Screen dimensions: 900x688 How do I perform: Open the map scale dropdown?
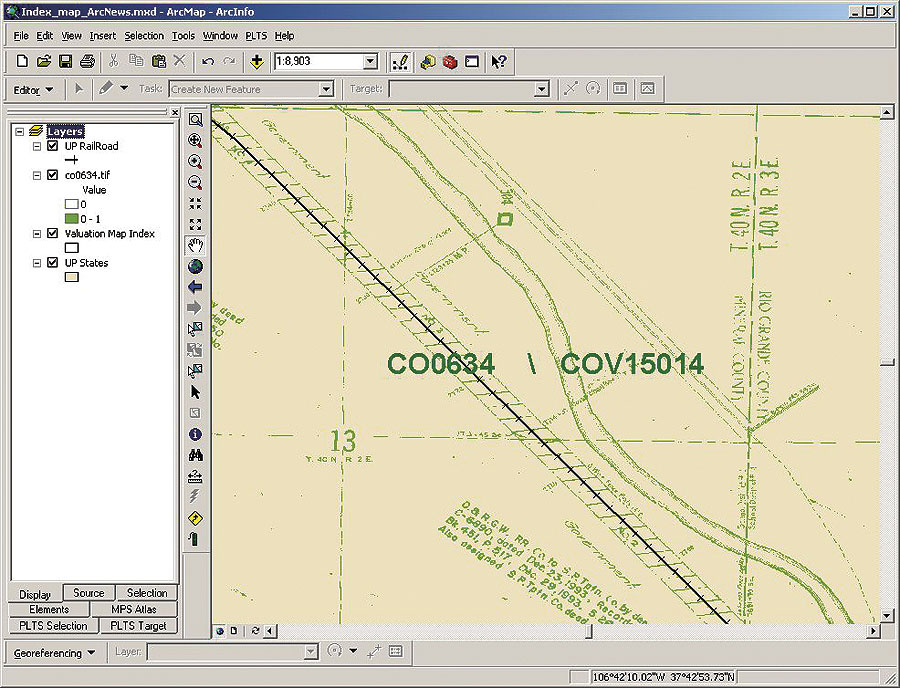pos(371,61)
